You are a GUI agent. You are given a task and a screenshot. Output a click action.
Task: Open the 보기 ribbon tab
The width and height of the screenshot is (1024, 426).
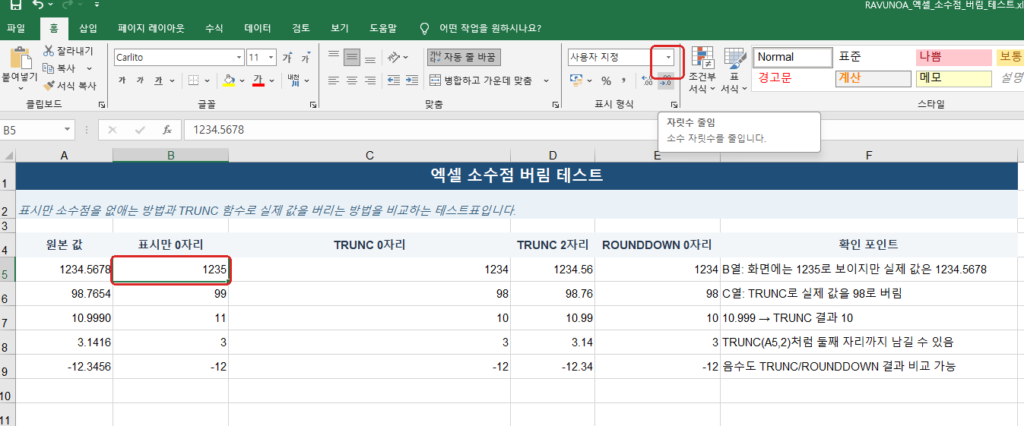(339, 29)
